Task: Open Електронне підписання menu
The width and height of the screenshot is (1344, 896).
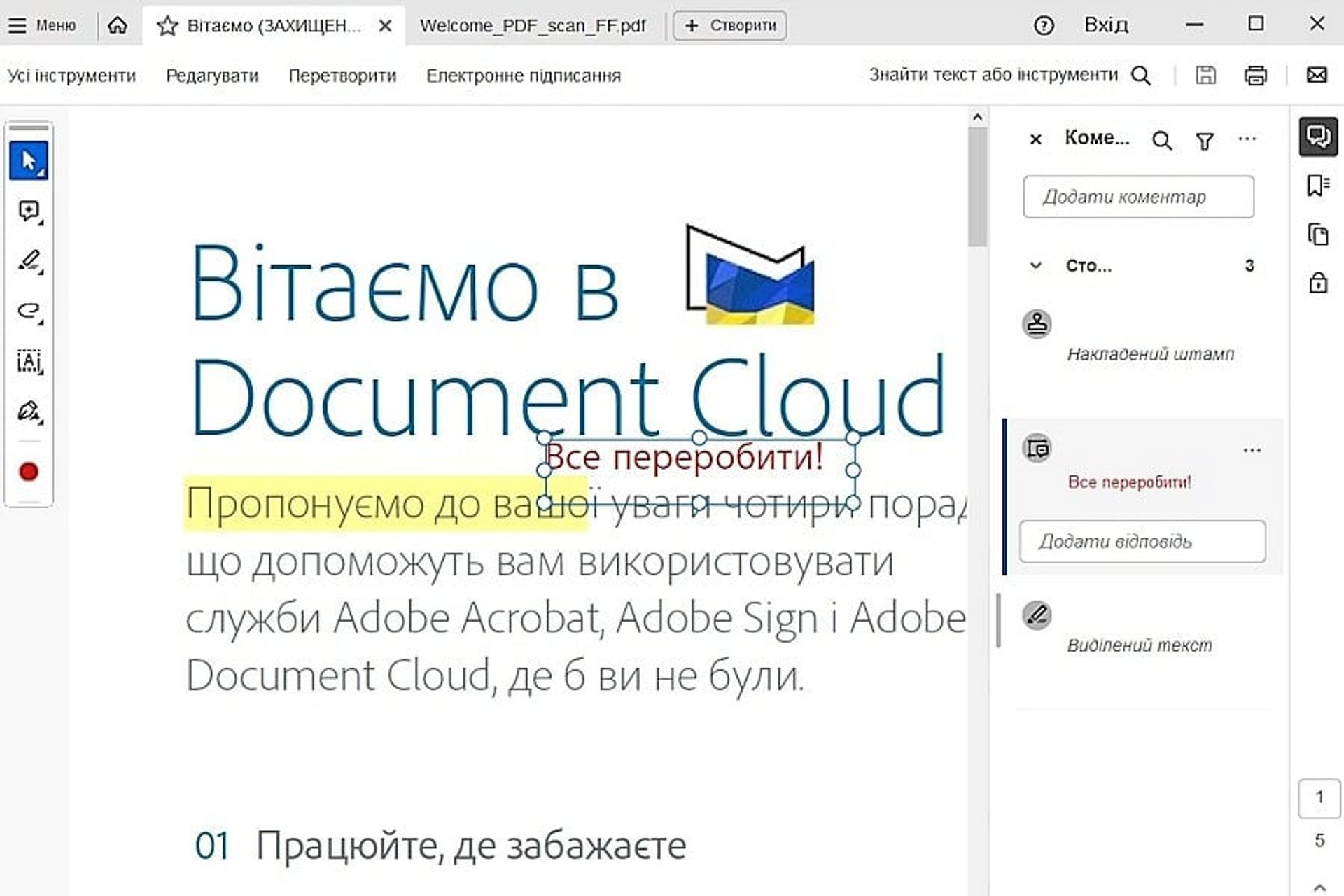Action: [524, 76]
